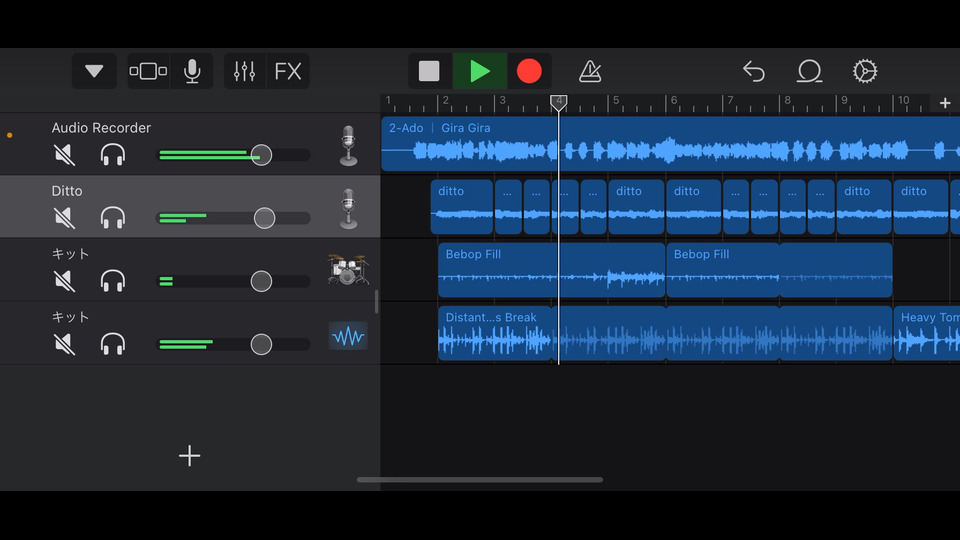Click the Audio Recorder volume slider knob
The height and width of the screenshot is (540, 960).
tap(261, 155)
